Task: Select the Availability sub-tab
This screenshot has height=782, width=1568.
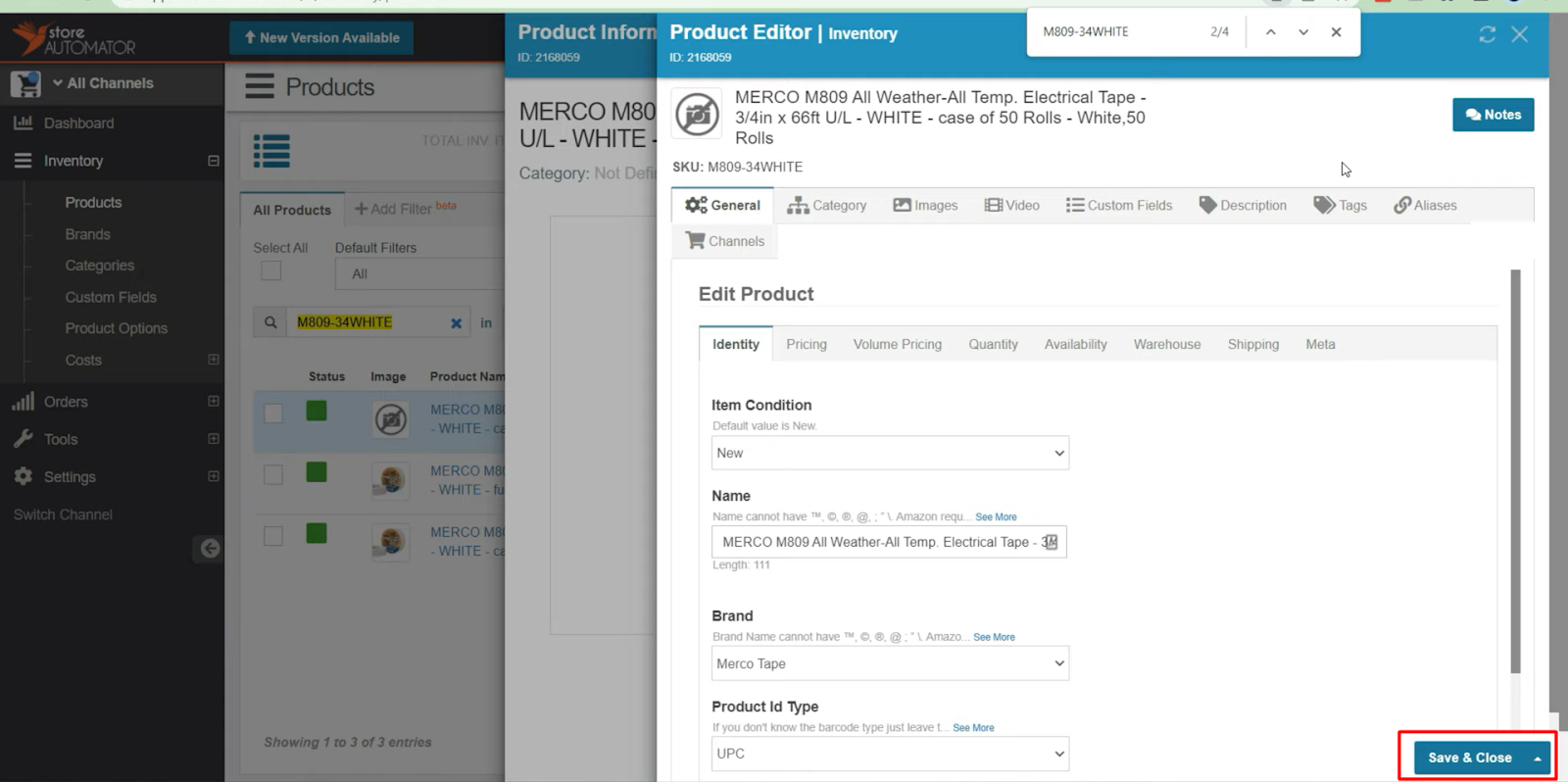Action: [x=1075, y=344]
